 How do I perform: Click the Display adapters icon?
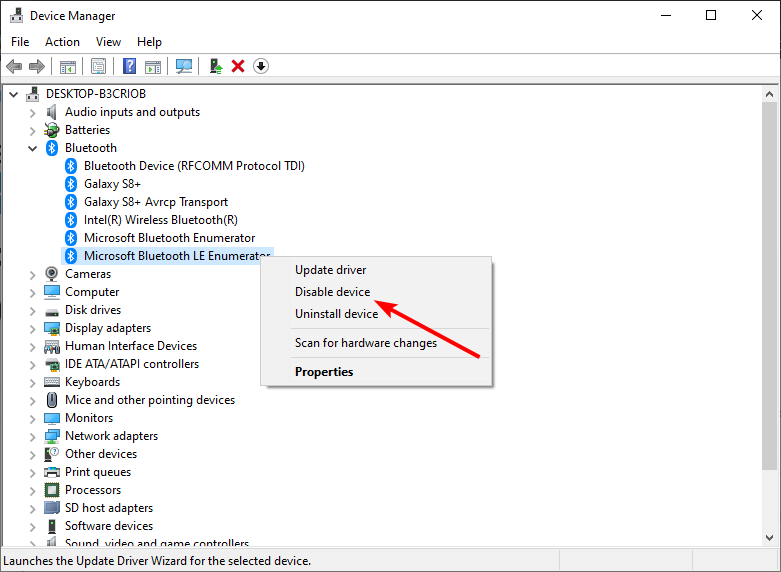52,328
